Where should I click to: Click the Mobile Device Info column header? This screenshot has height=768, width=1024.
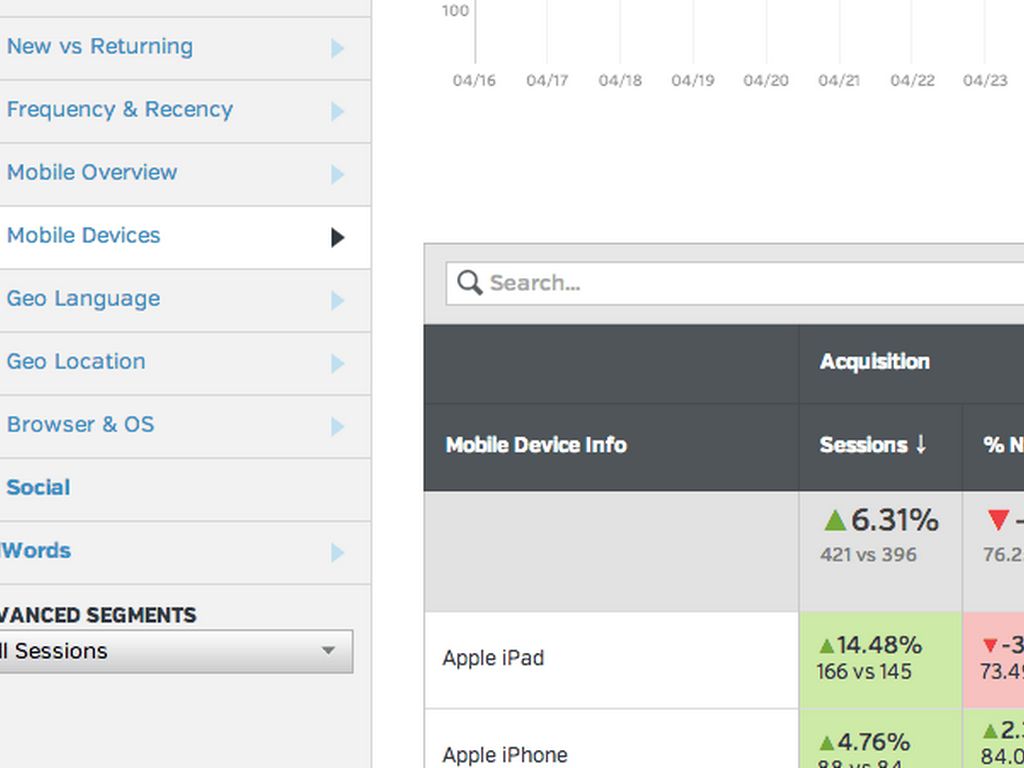536,445
